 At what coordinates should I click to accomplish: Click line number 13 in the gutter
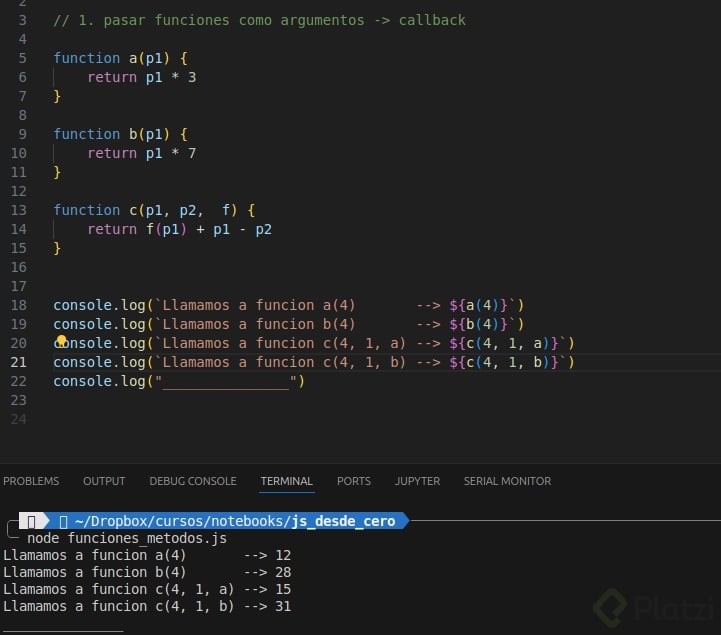coord(18,210)
